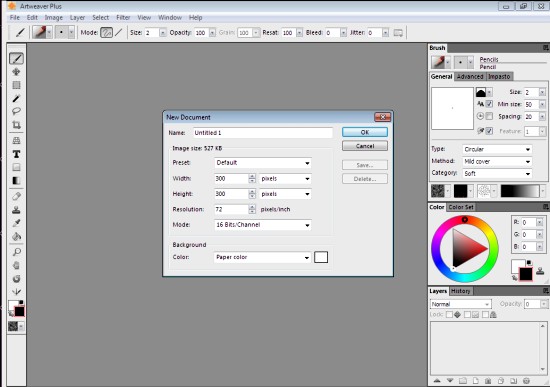Viewport: 550px width, 387px height.
Task: Click the pencil tool icon in options bar
Action: pyautogui.click(x=20, y=33)
